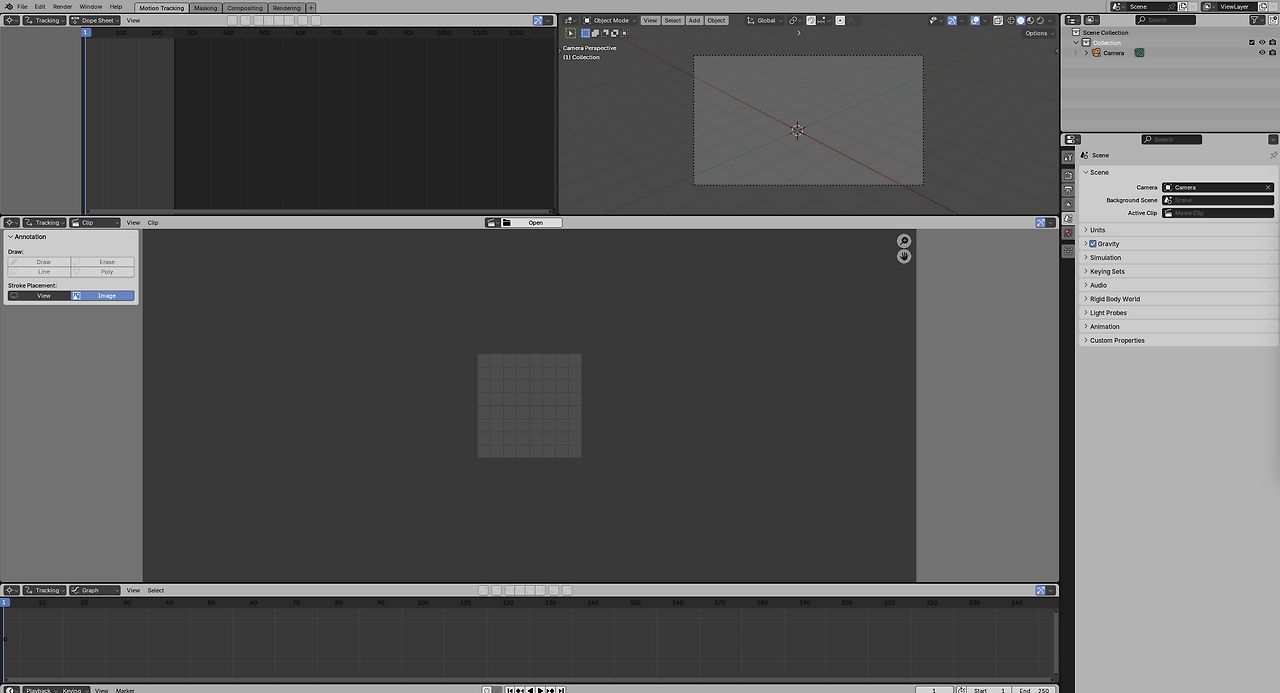The height and width of the screenshot is (693, 1280).
Task: Open the Window menu
Action: pos(91,7)
